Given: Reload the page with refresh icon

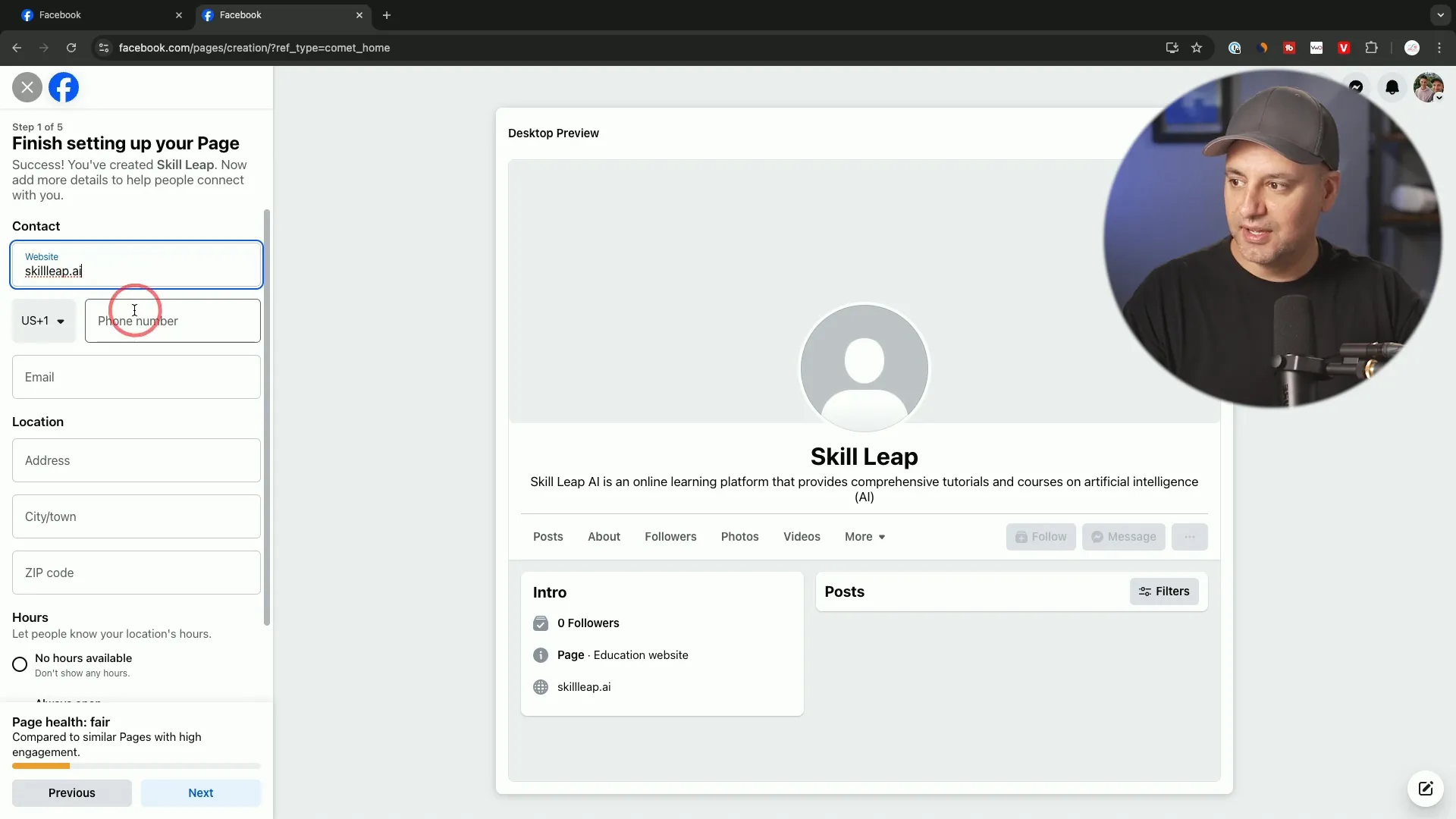Looking at the screenshot, I should tap(71, 48).
